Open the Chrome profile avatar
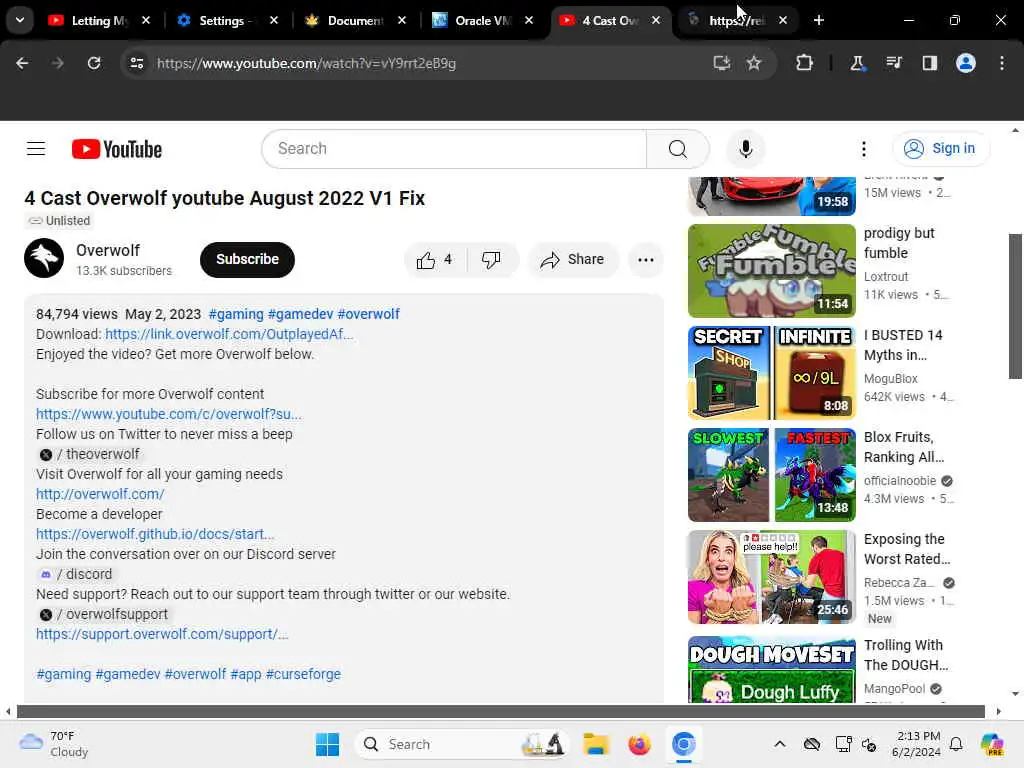The height and width of the screenshot is (768, 1024). coord(966,63)
